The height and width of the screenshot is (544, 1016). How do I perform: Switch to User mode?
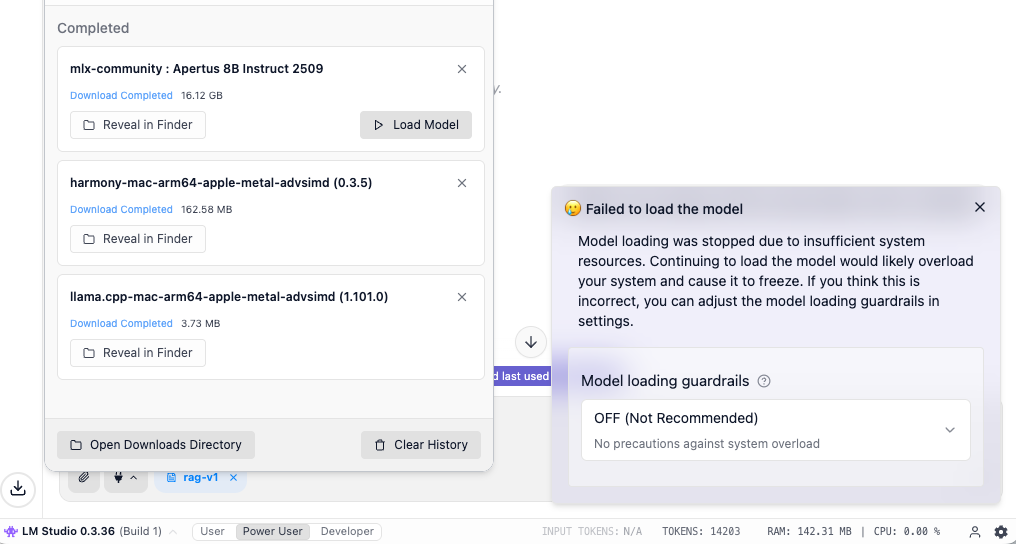213,532
